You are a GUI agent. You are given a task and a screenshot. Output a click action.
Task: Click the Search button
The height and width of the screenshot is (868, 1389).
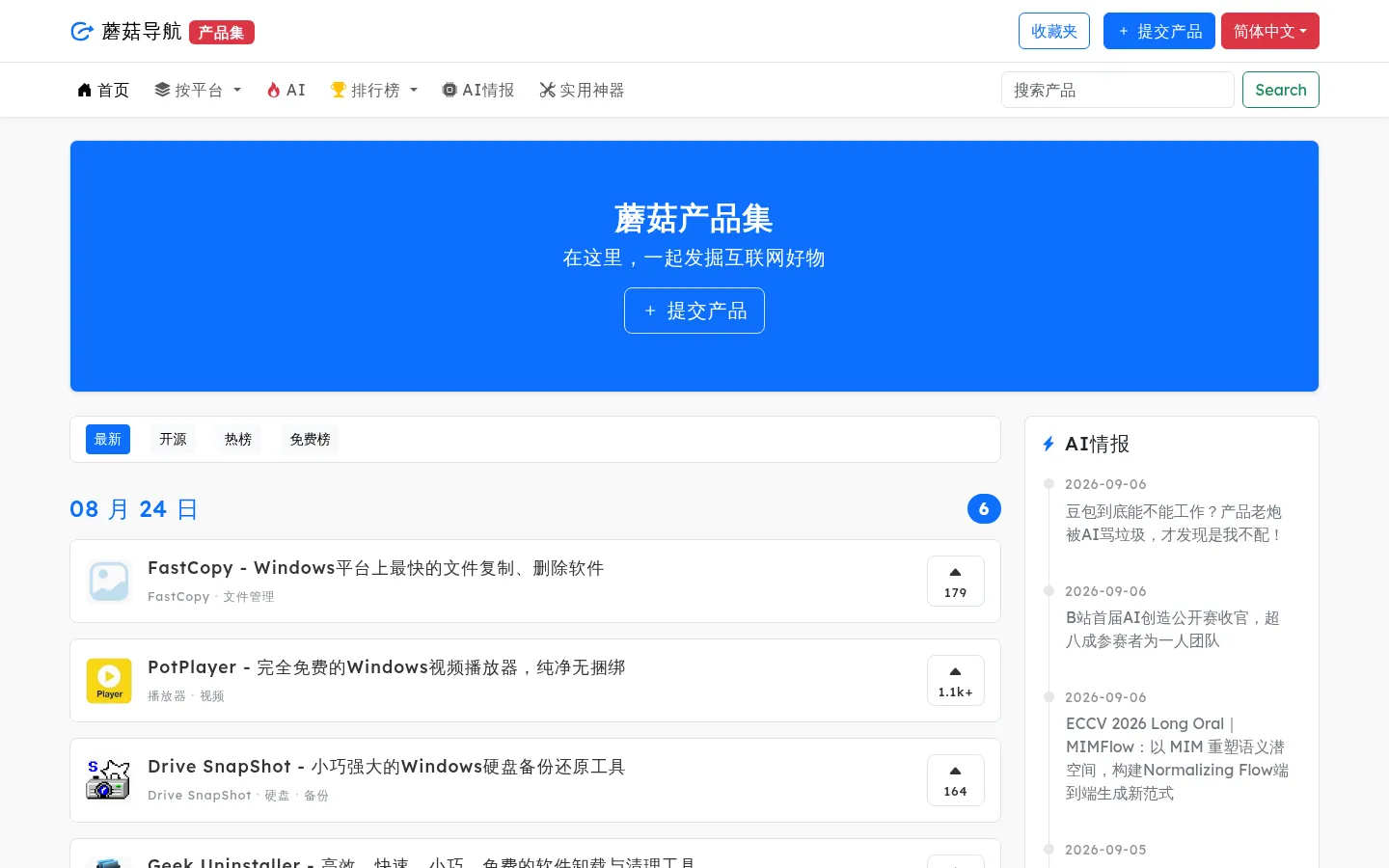[x=1281, y=90]
